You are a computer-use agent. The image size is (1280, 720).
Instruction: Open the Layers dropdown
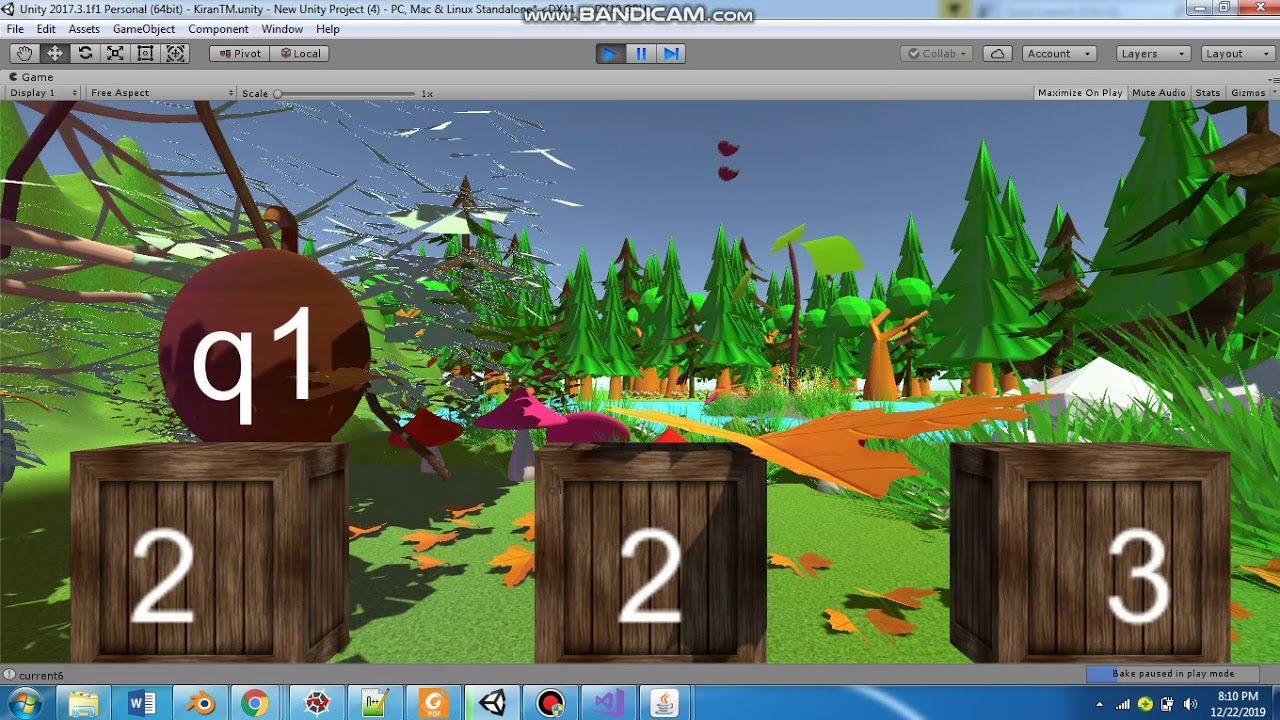(x=1152, y=53)
